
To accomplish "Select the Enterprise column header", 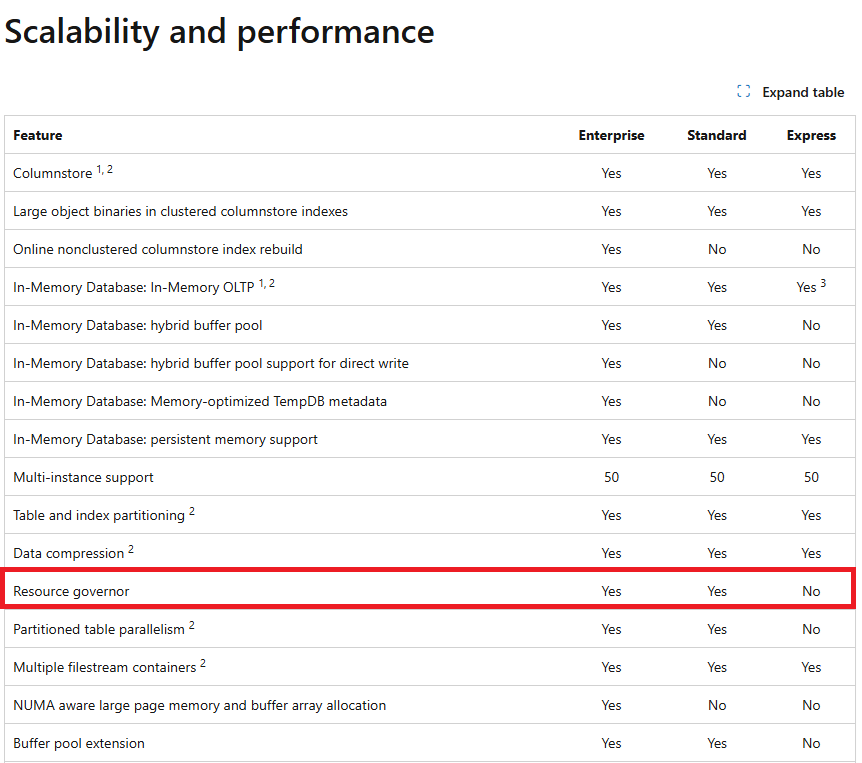I will (611, 135).
